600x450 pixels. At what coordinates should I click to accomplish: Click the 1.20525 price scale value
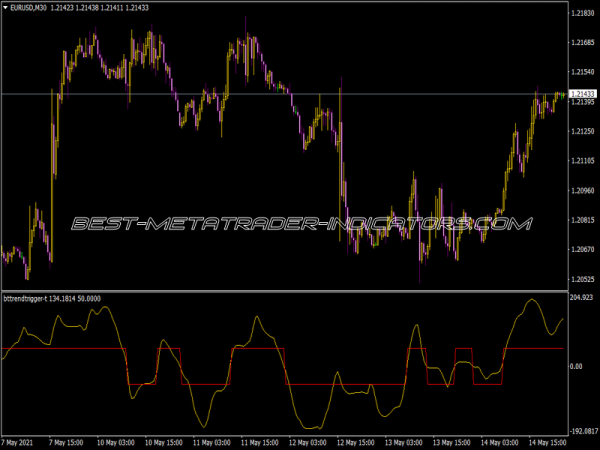[582, 278]
